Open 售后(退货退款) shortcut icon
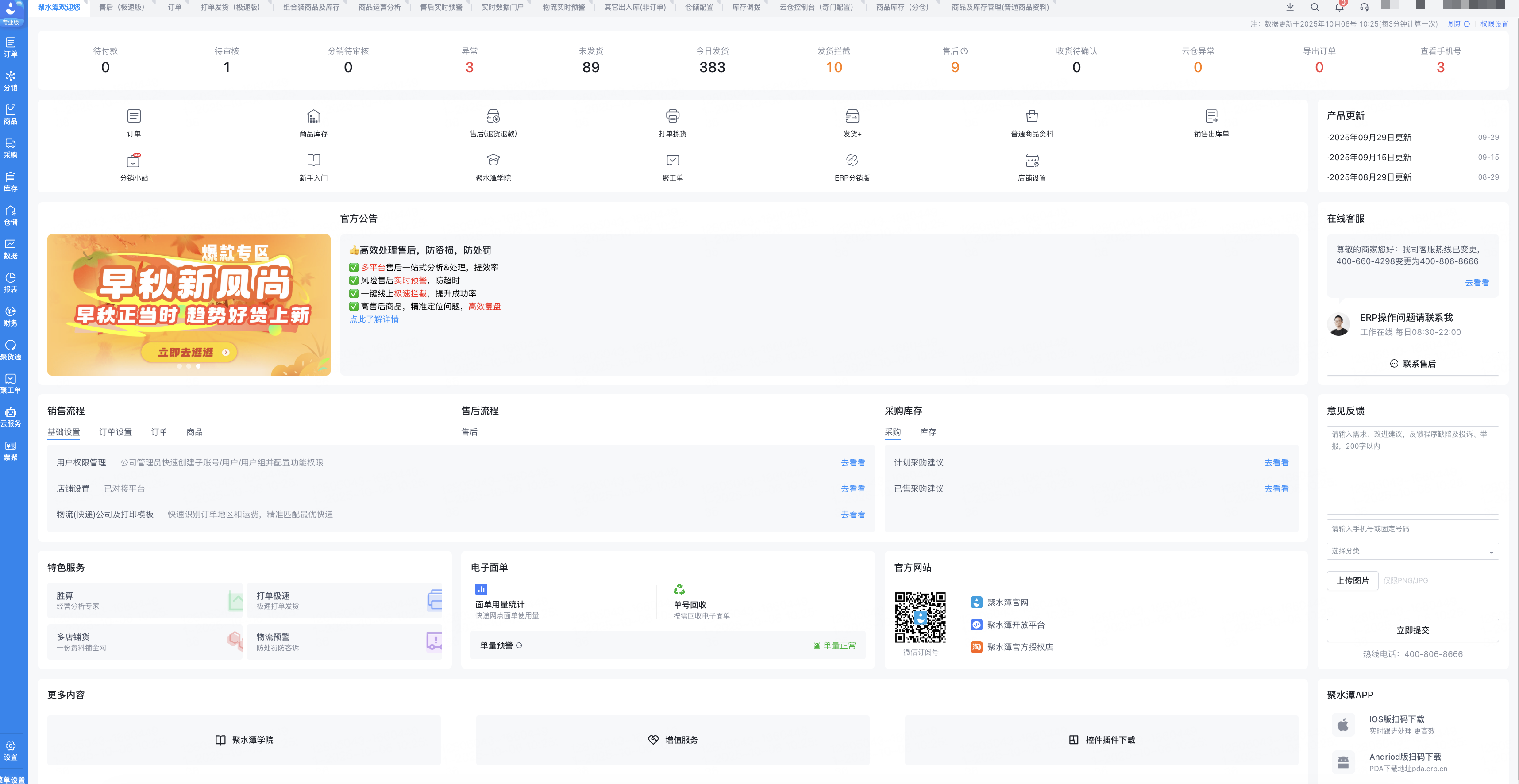This screenshot has height=784, width=1519. [x=493, y=116]
